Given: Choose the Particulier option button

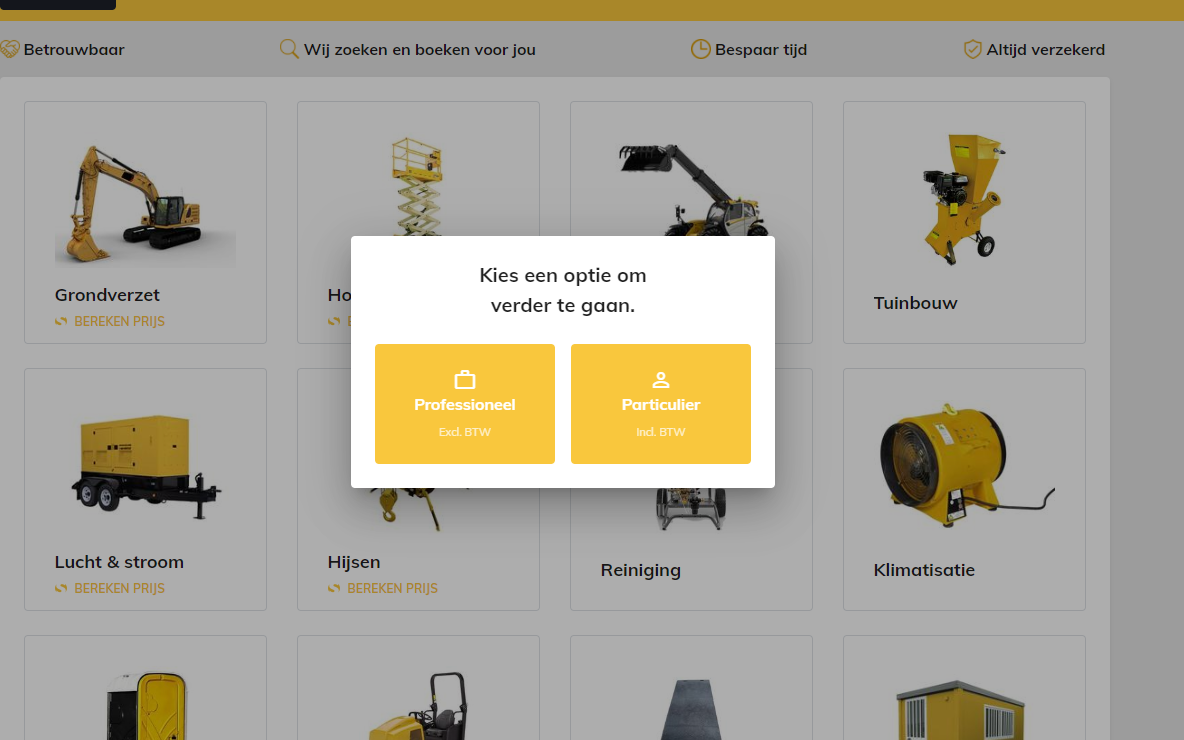Looking at the screenshot, I should point(661,404).
